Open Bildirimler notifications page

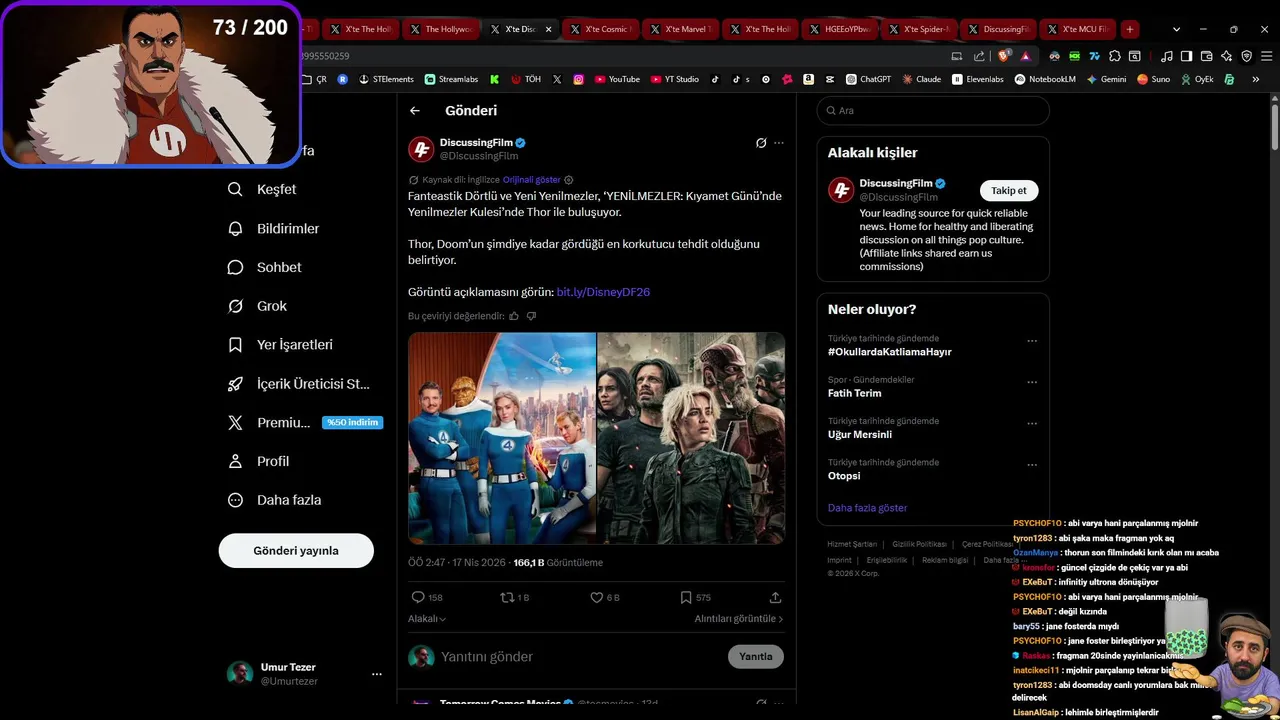point(275,228)
